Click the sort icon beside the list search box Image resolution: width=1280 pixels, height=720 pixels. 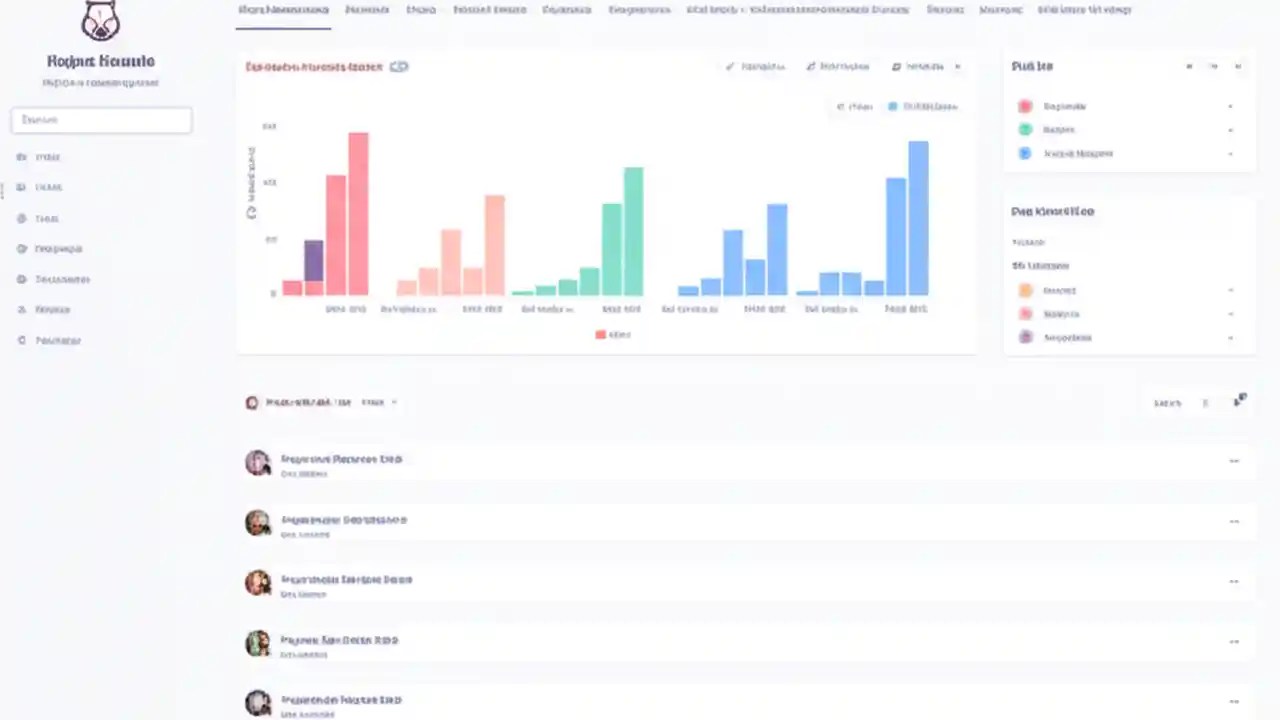click(1238, 401)
